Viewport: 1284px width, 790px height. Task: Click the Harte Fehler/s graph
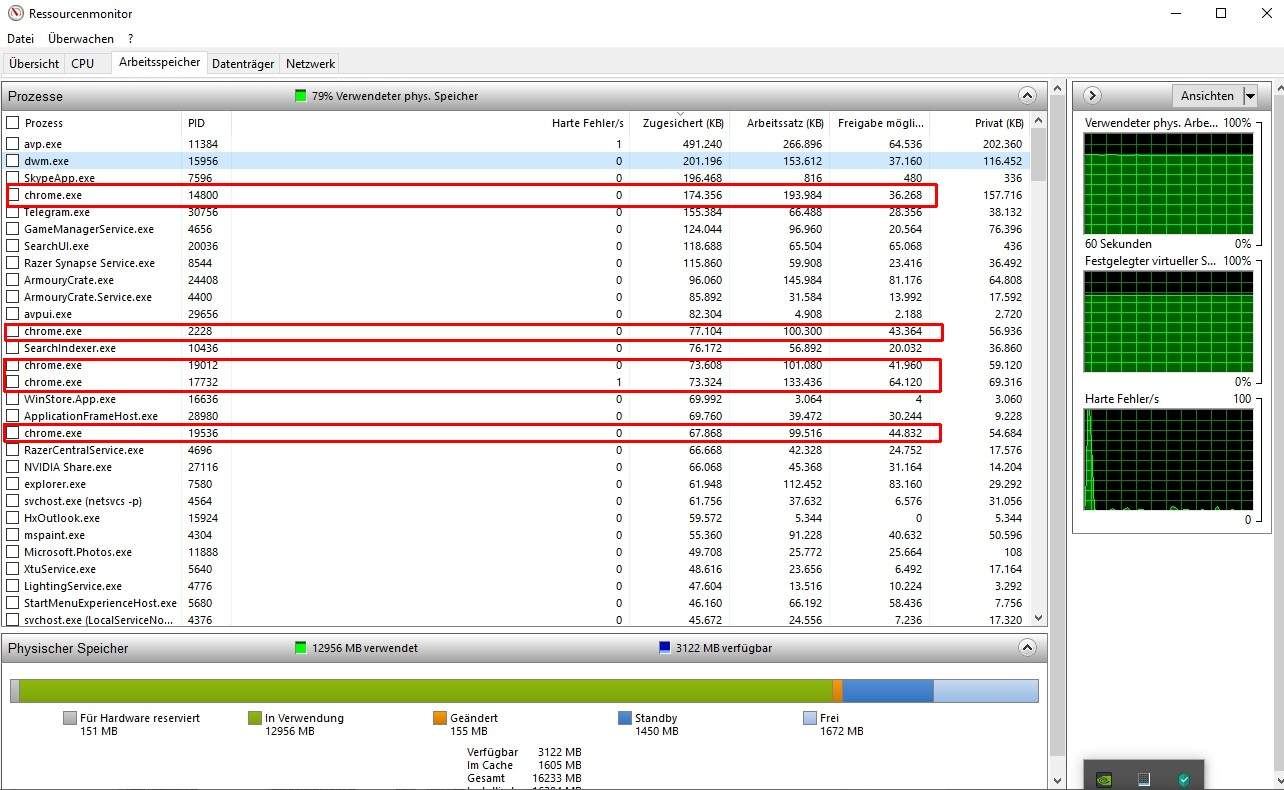[1170, 458]
